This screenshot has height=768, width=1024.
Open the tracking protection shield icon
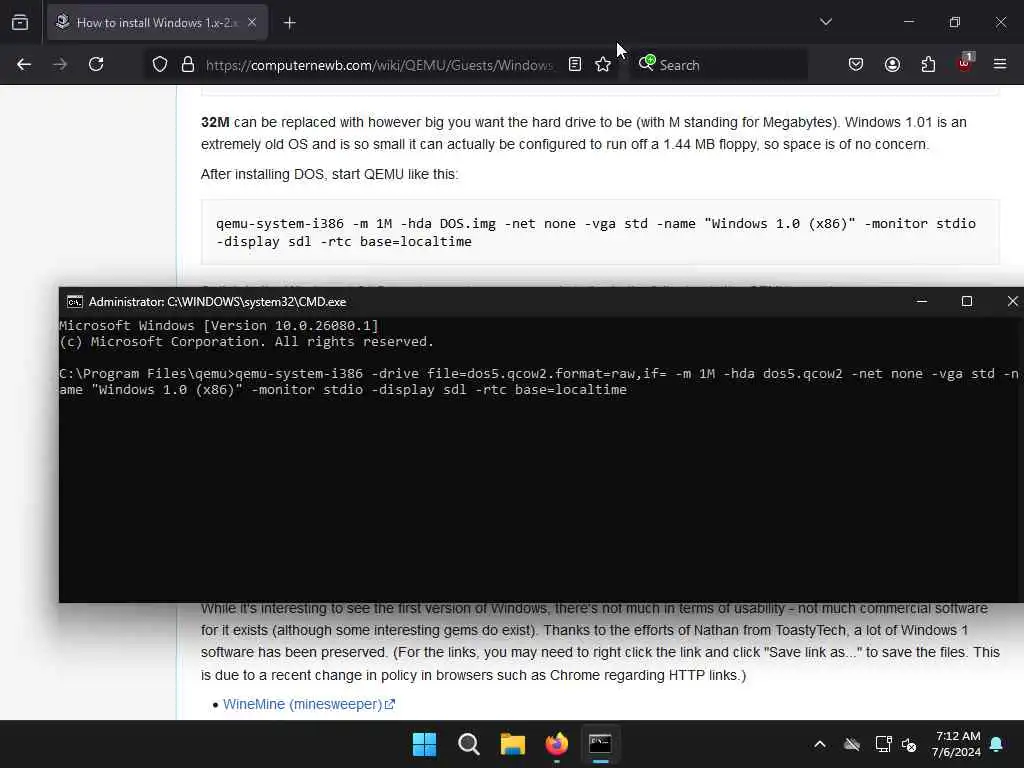click(x=160, y=64)
